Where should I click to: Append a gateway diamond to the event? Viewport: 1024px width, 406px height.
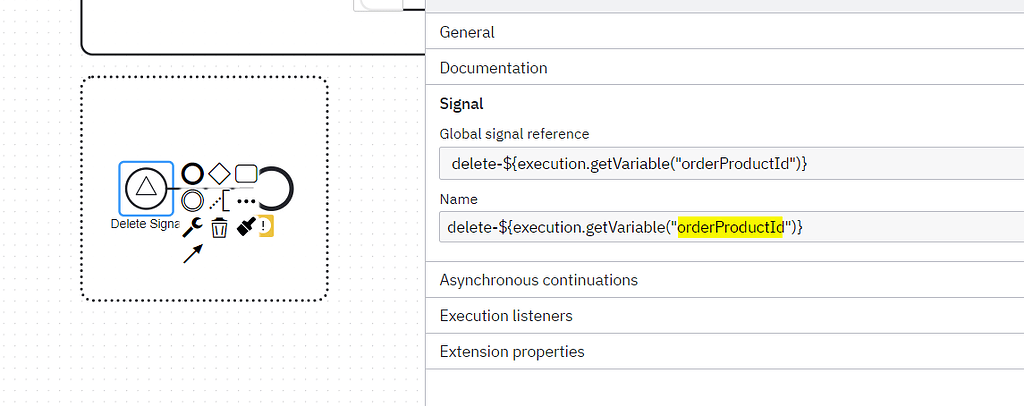point(219,174)
